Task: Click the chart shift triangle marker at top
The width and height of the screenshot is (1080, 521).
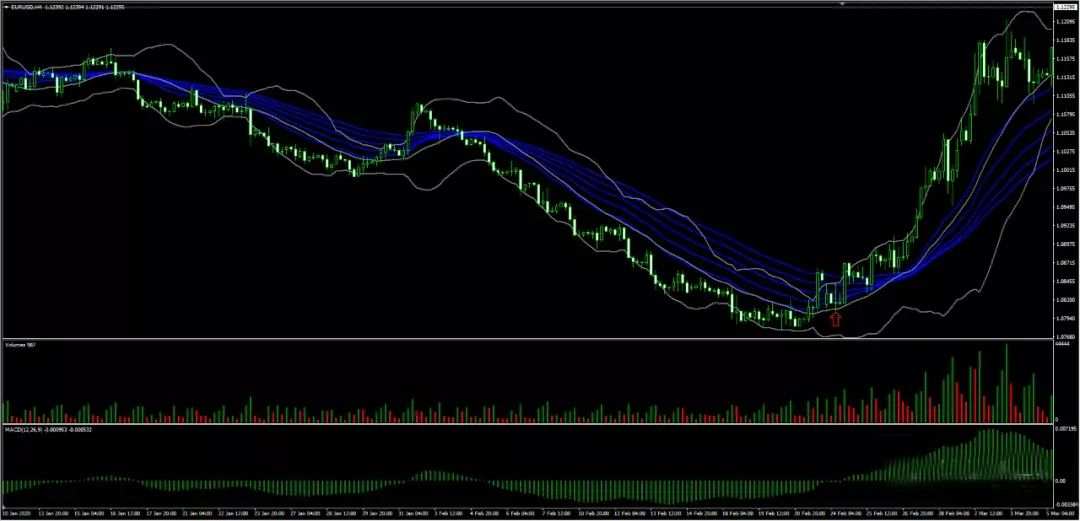Action: pos(842,4)
